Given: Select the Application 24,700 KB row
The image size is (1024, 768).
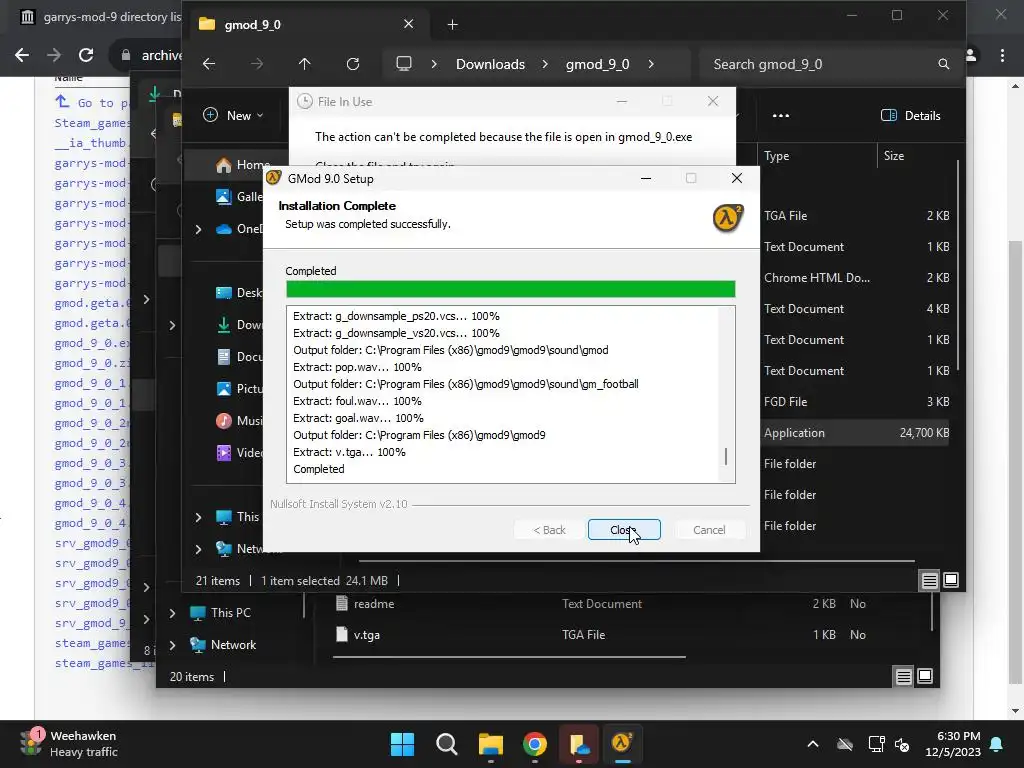Looking at the screenshot, I should pyautogui.click(x=856, y=432).
